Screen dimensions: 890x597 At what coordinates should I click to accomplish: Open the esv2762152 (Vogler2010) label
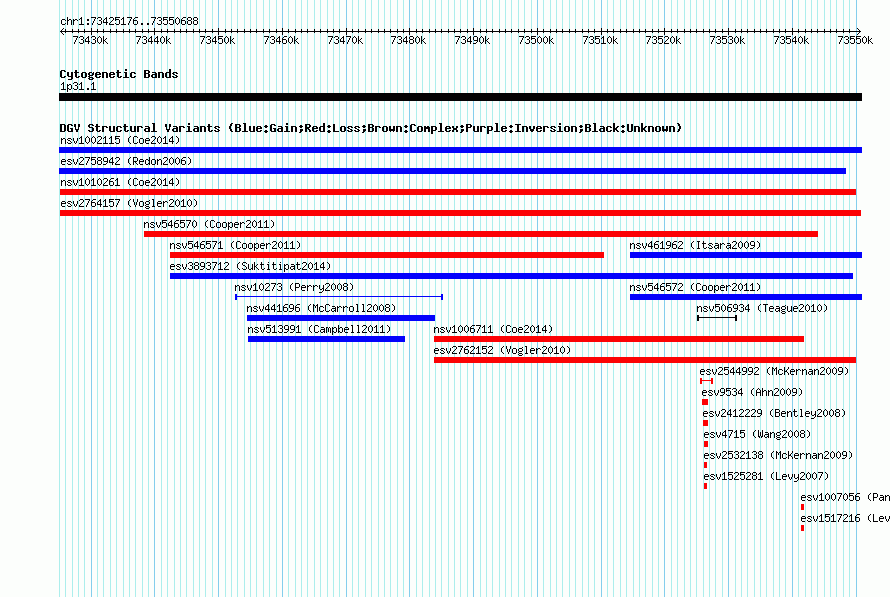coord(502,350)
